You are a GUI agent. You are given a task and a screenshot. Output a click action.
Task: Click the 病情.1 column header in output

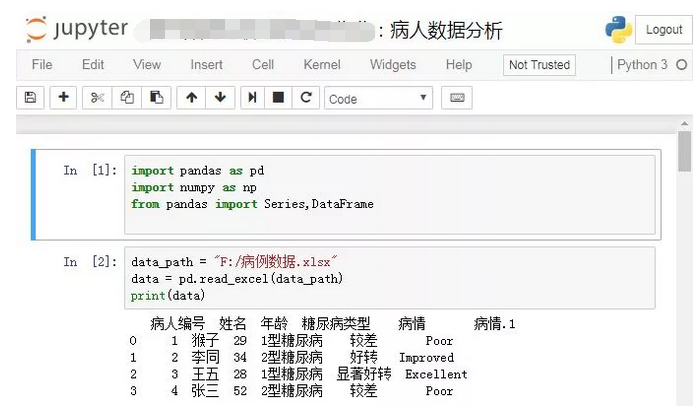(494, 323)
